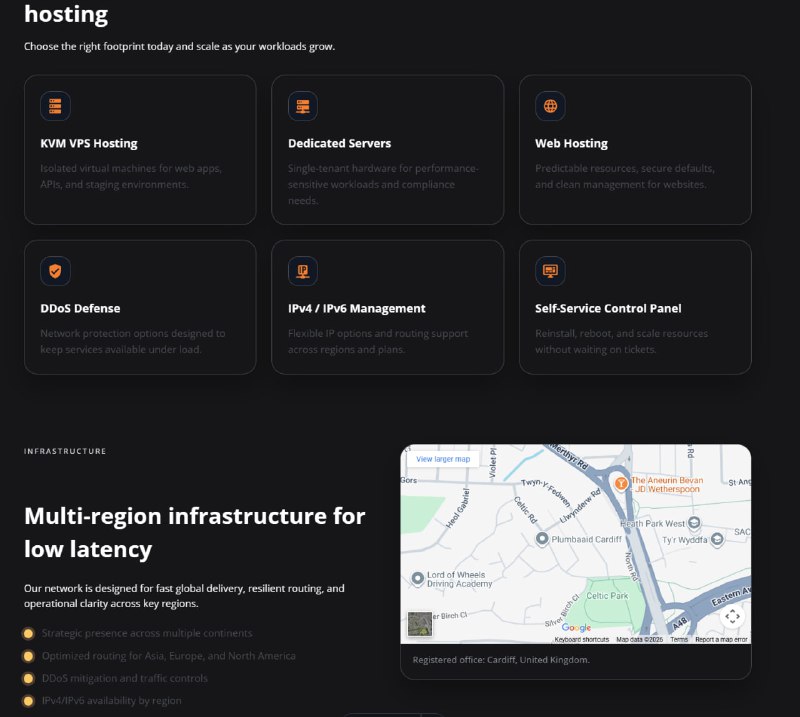This screenshot has width=800, height=717.
Task: Click the Dedicated Servers icon
Action: 302,106
